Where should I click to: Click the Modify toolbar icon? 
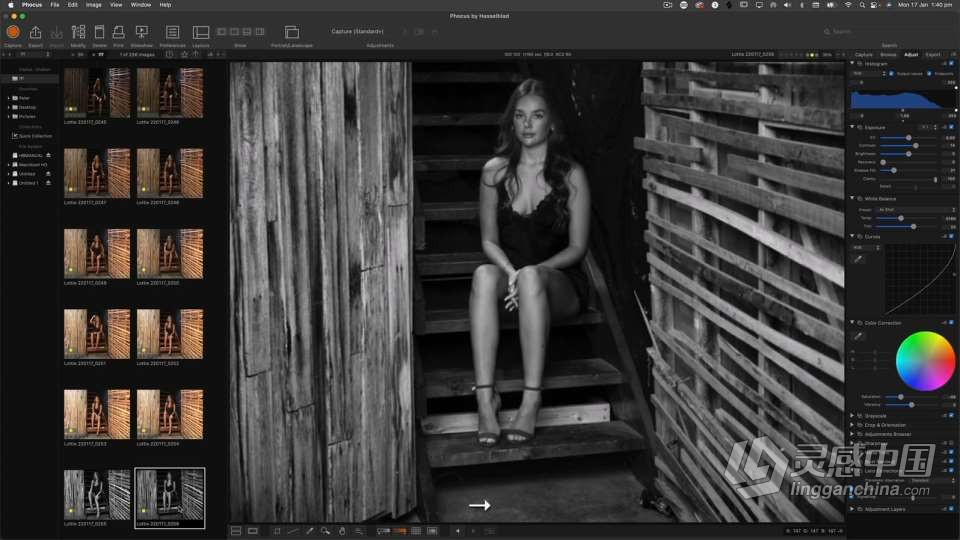point(78,33)
